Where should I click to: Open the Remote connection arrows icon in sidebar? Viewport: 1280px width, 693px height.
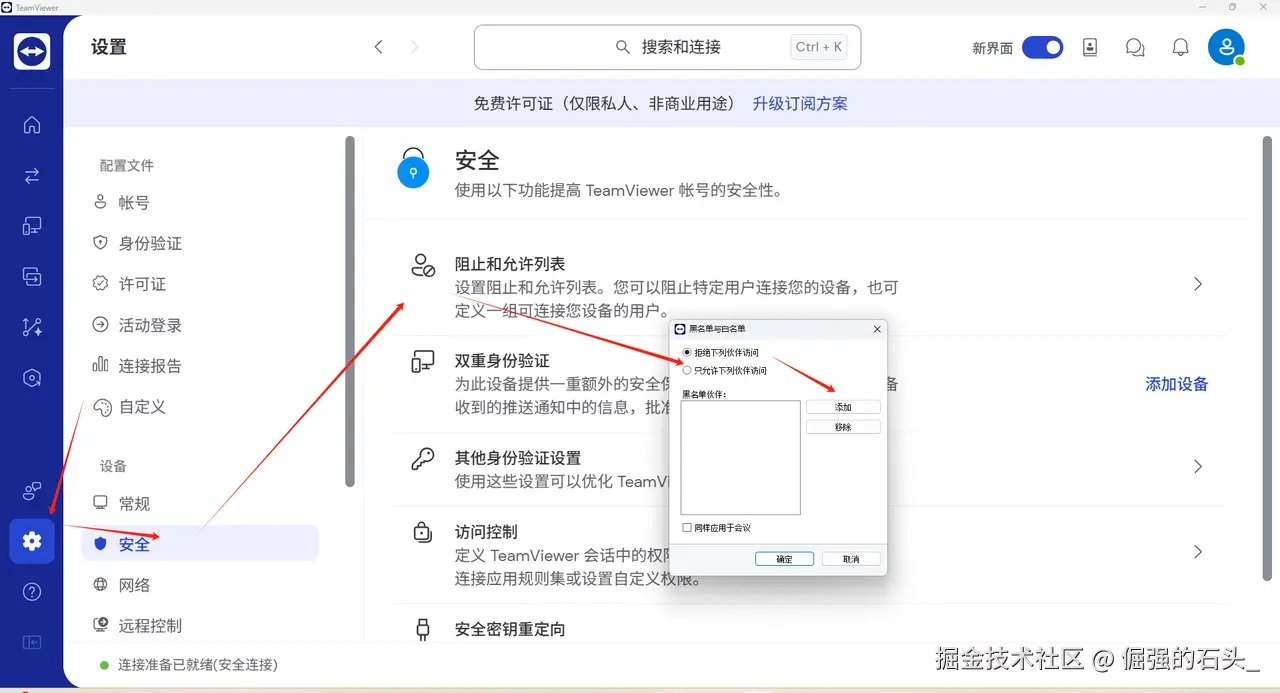click(32, 176)
